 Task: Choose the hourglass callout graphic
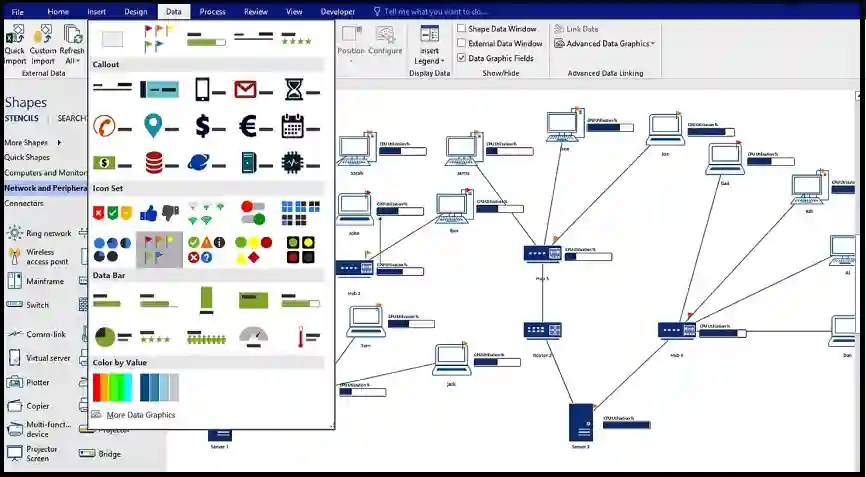pos(302,89)
